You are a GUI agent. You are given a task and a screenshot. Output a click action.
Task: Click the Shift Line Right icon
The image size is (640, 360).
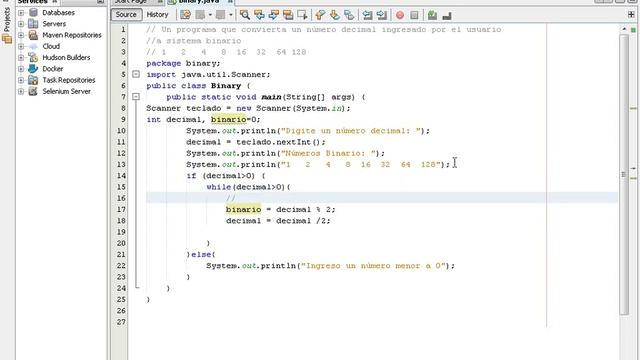[x=382, y=15]
